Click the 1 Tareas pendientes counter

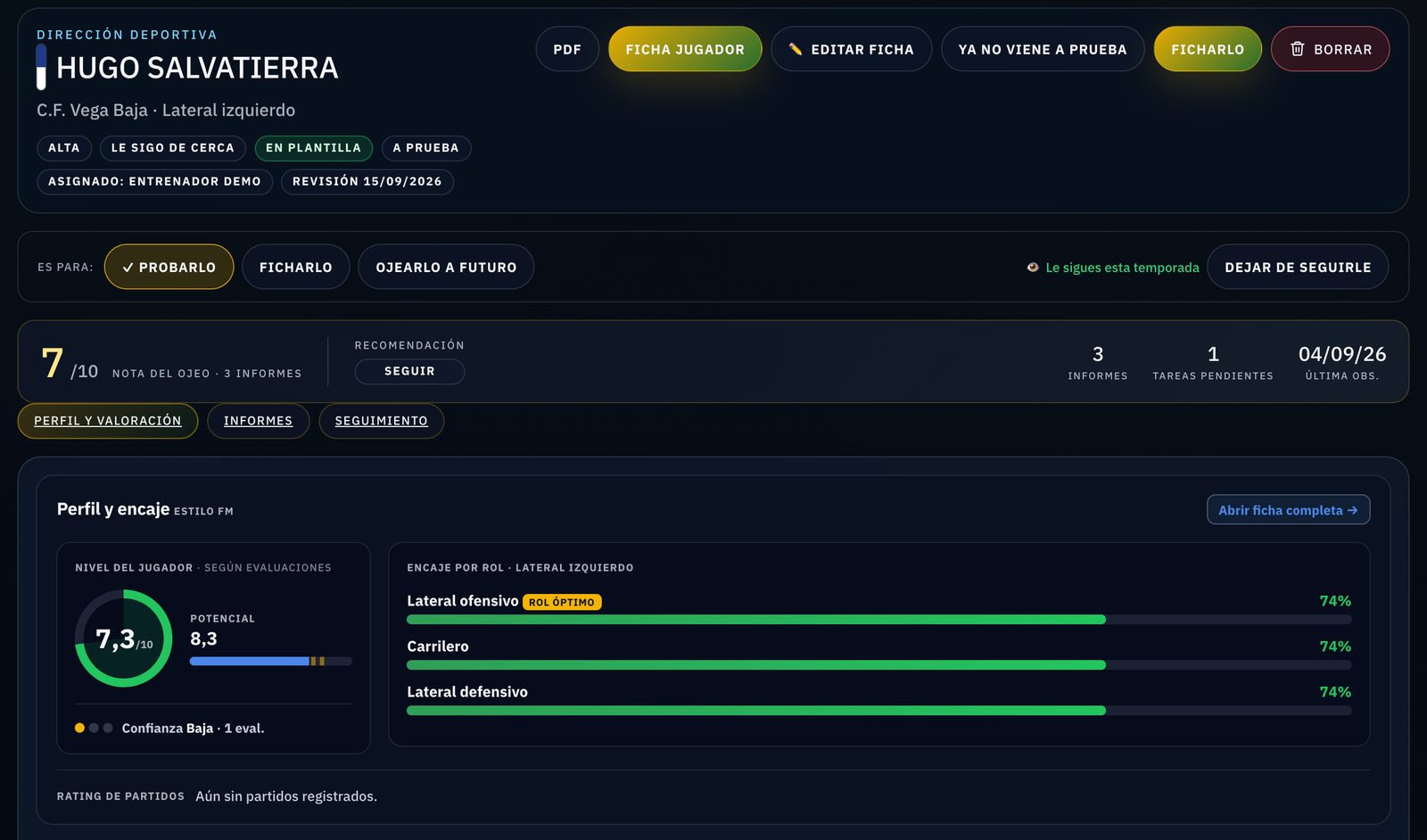point(1213,362)
